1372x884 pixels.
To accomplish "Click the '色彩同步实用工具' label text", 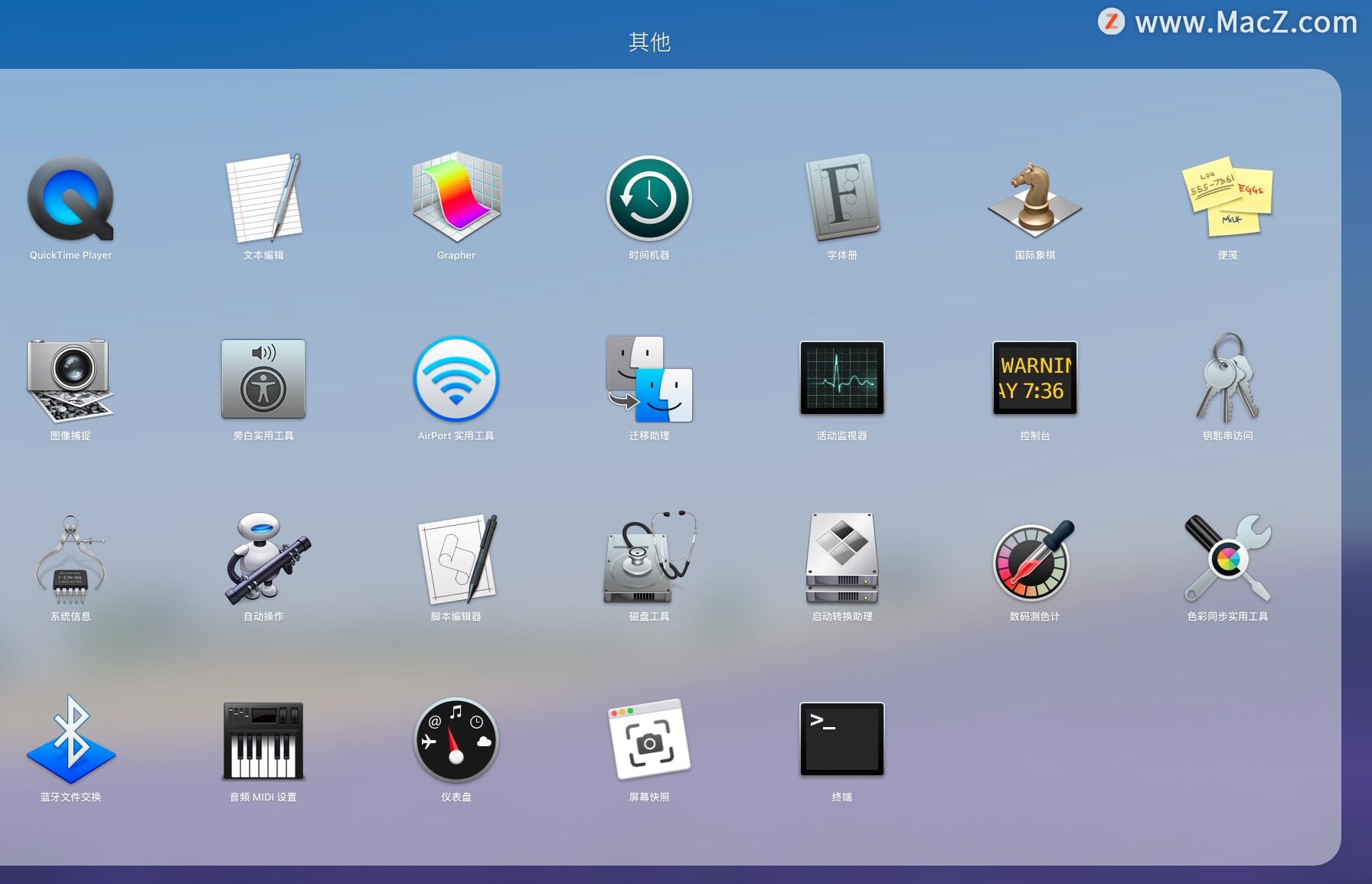I will click(x=1228, y=616).
